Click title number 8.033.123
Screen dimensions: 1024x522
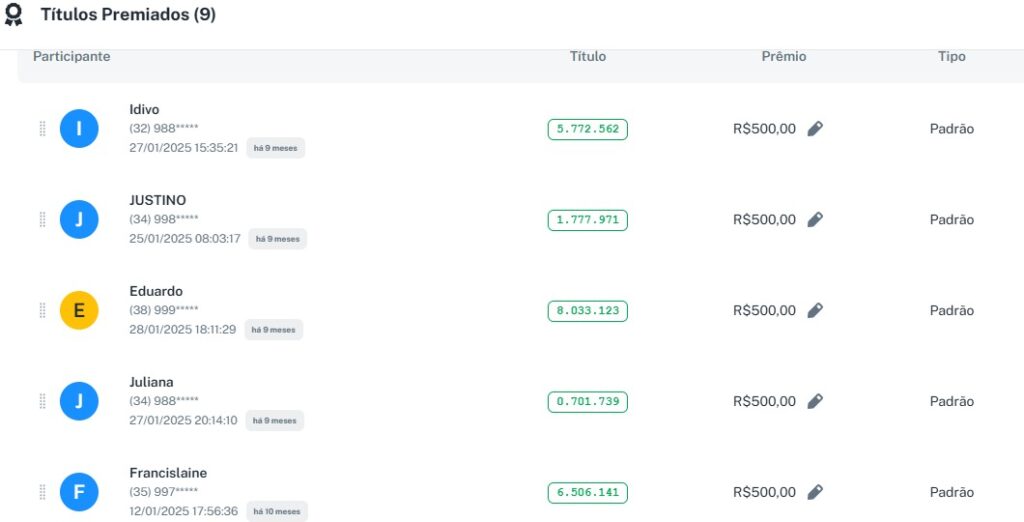click(x=587, y=311)
